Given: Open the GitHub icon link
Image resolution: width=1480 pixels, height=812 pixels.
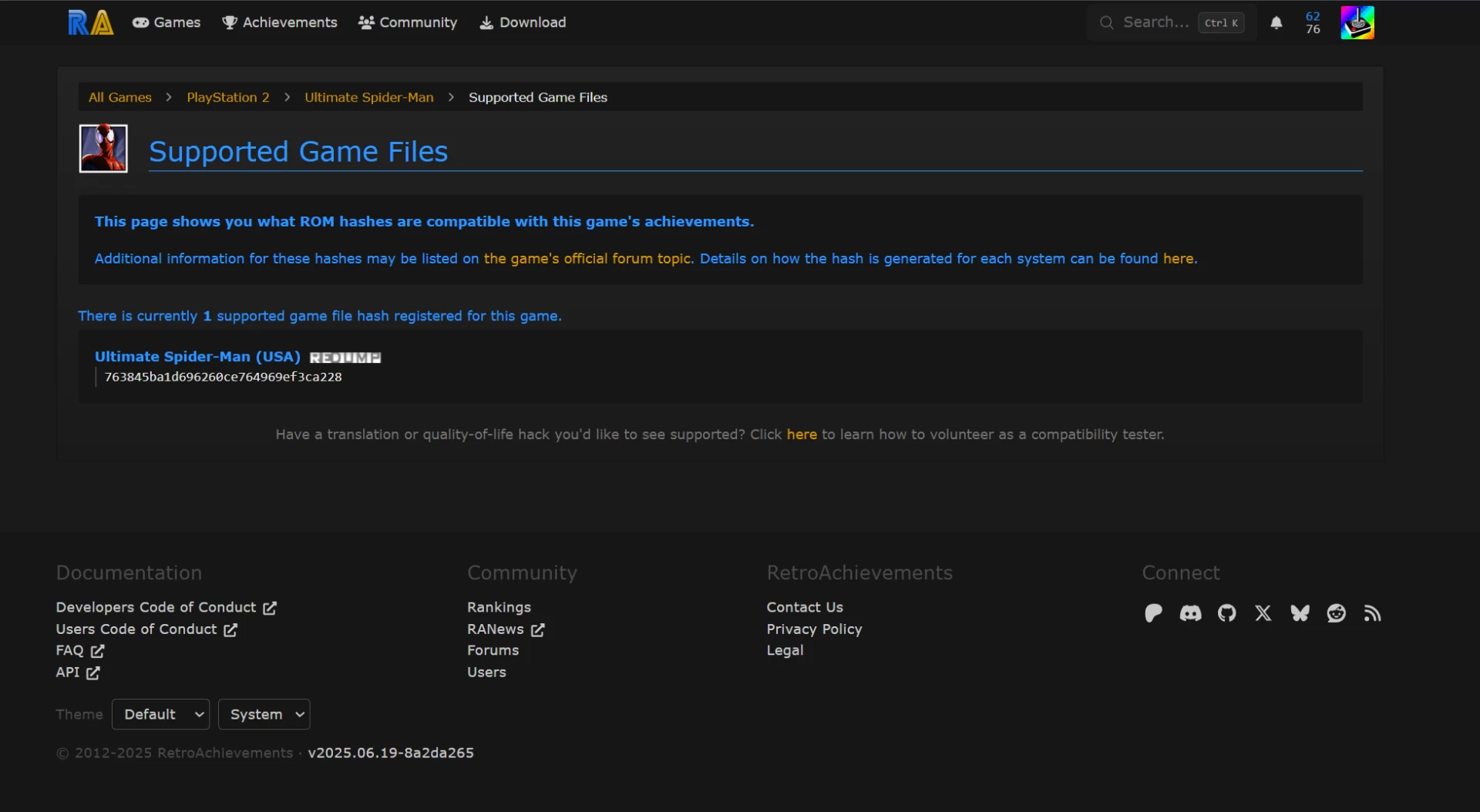Looking at the screenshot, I should (x=1226, y=613).
